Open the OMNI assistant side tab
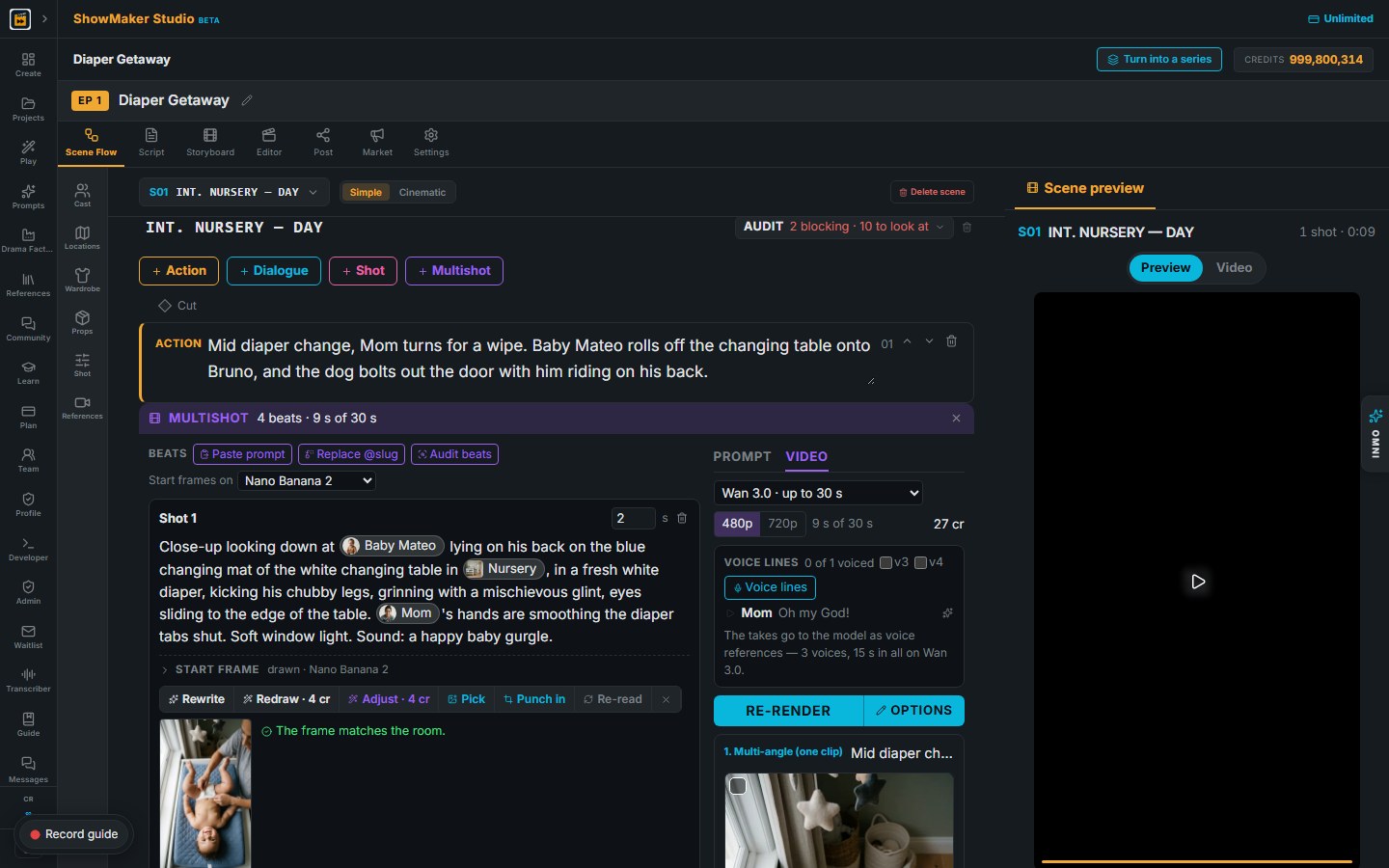The width and height of the screenshot is (1389, 868). (x=1375, y=435)
